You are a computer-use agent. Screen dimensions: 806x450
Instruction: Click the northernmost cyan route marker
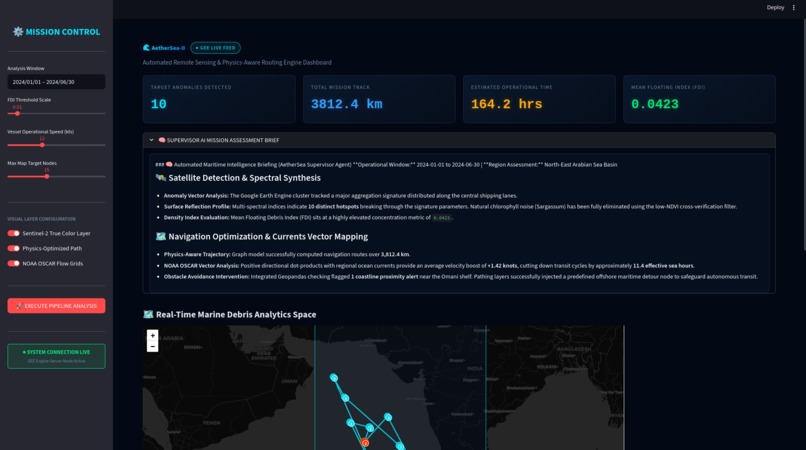pos(334,377)
